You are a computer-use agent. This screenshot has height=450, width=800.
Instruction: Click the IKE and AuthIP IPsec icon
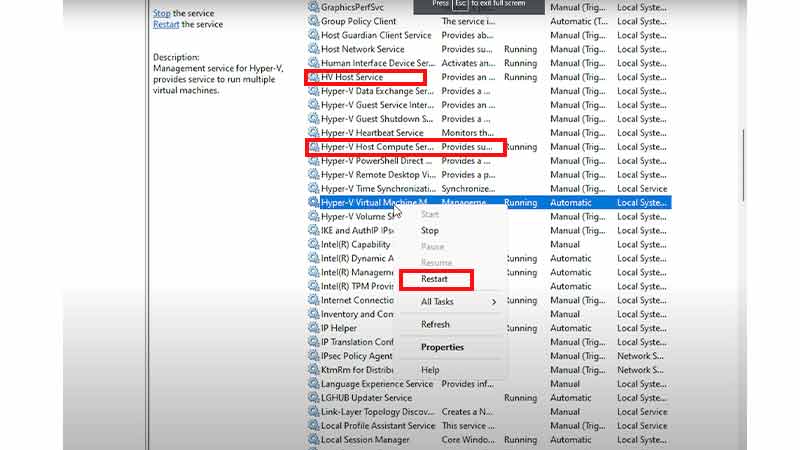pos(313,230)
